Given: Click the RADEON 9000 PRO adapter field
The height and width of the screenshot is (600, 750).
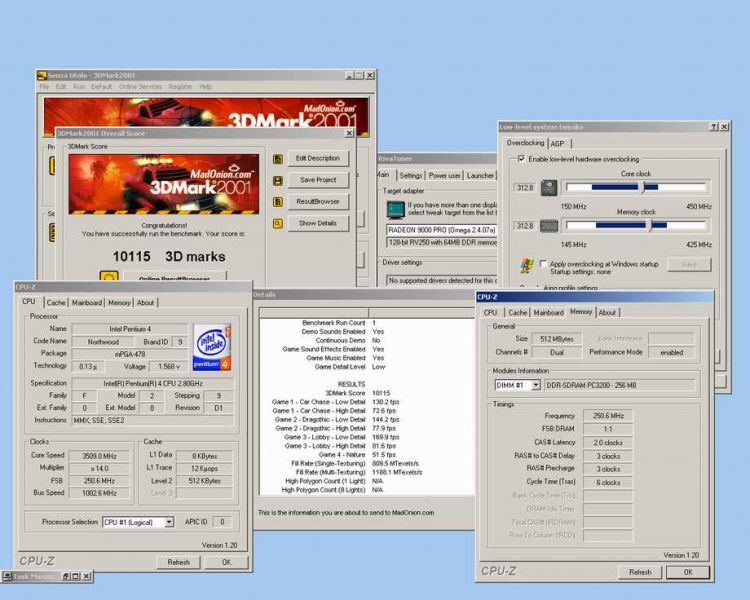Looking at the screenshot, I should pos(441,230).
